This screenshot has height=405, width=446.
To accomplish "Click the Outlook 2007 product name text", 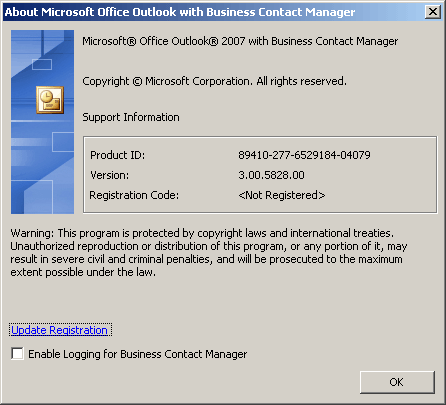I will click(240, 41).
